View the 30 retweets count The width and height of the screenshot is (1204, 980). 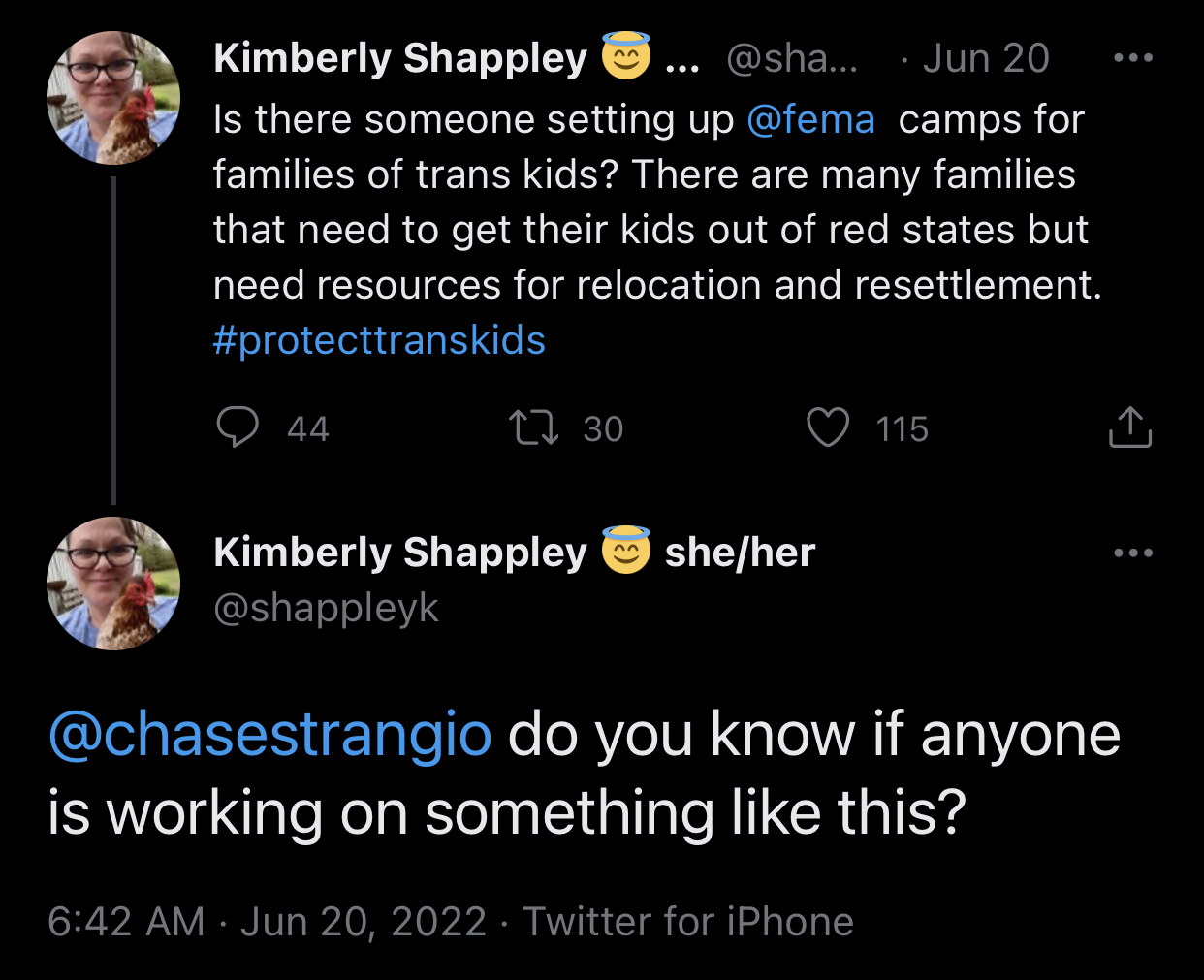603,428
